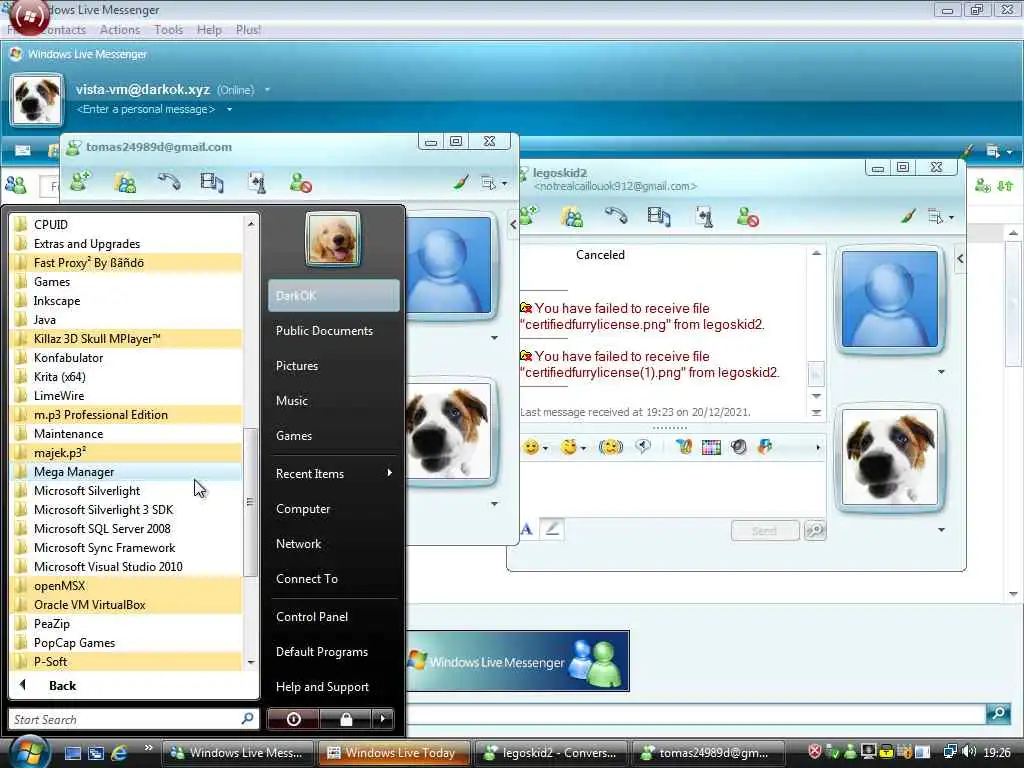Open the online status dropdown next to vista-vm@darkok.xyz
Screen dimensions: 1024x768
pos(267,89)
